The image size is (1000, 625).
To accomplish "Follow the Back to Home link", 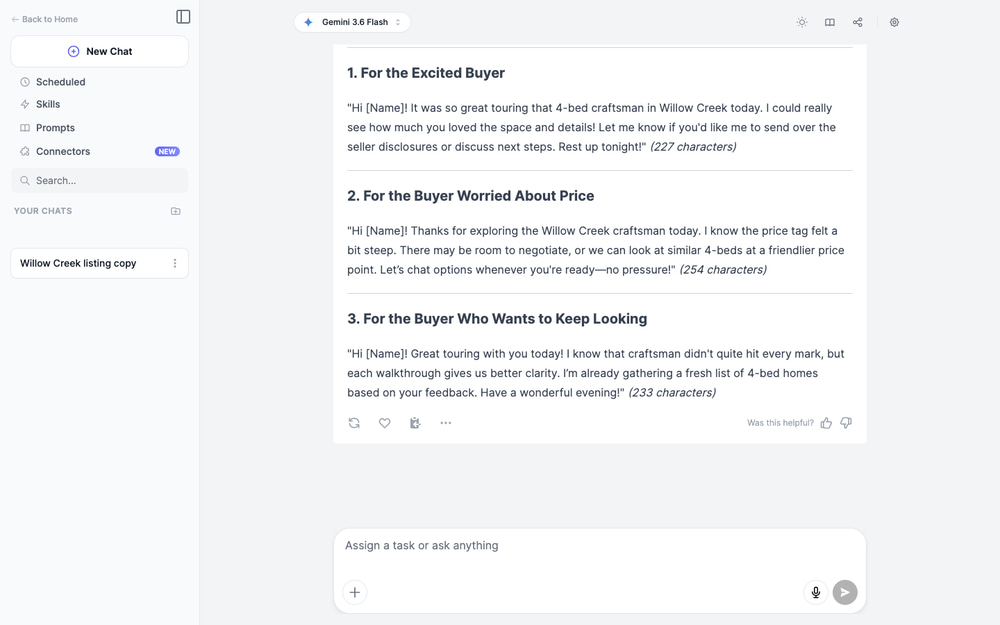I will [x=45, y=19].
